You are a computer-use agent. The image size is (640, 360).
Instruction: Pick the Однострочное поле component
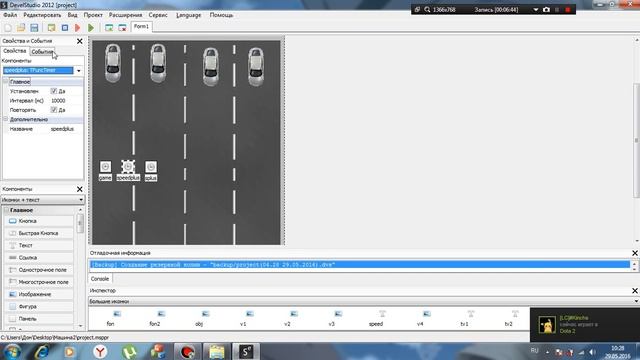coord(39,270)
